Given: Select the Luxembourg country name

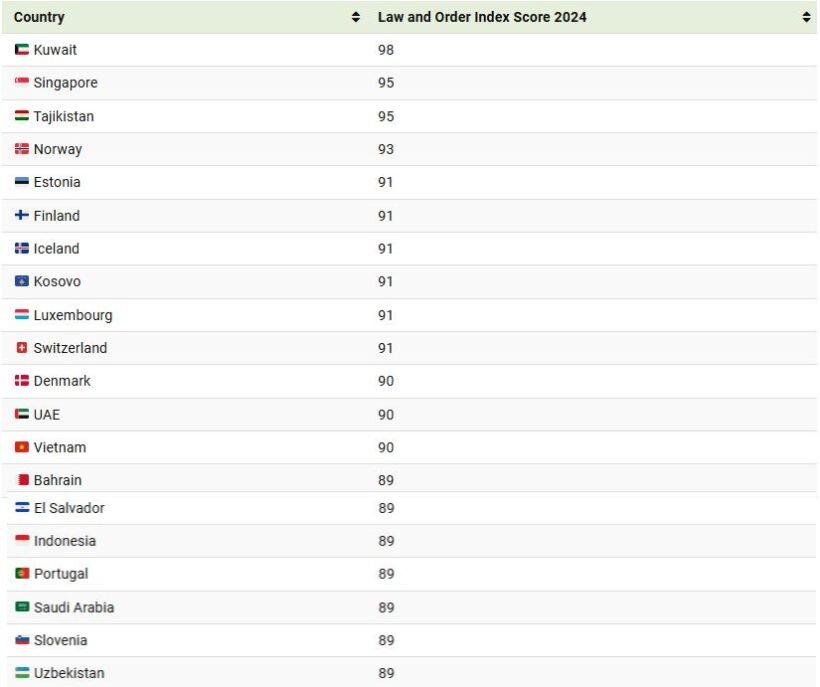Looking at the screenshot, I should pyautogui.click(x=73, y=315).
